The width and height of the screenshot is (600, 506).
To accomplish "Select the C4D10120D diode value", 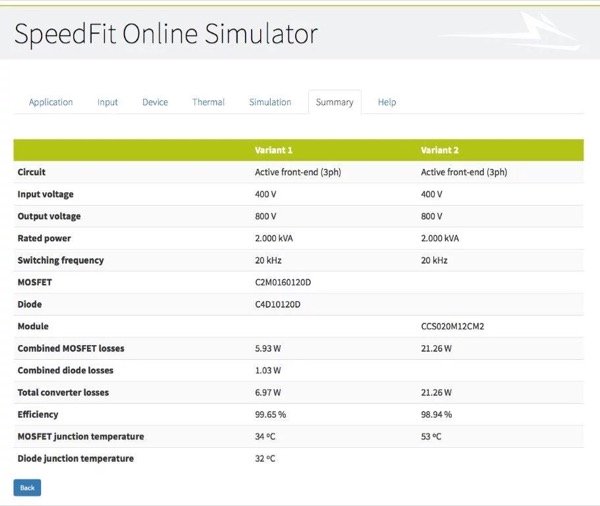I will pyautogui.click(x=277, y=305).
